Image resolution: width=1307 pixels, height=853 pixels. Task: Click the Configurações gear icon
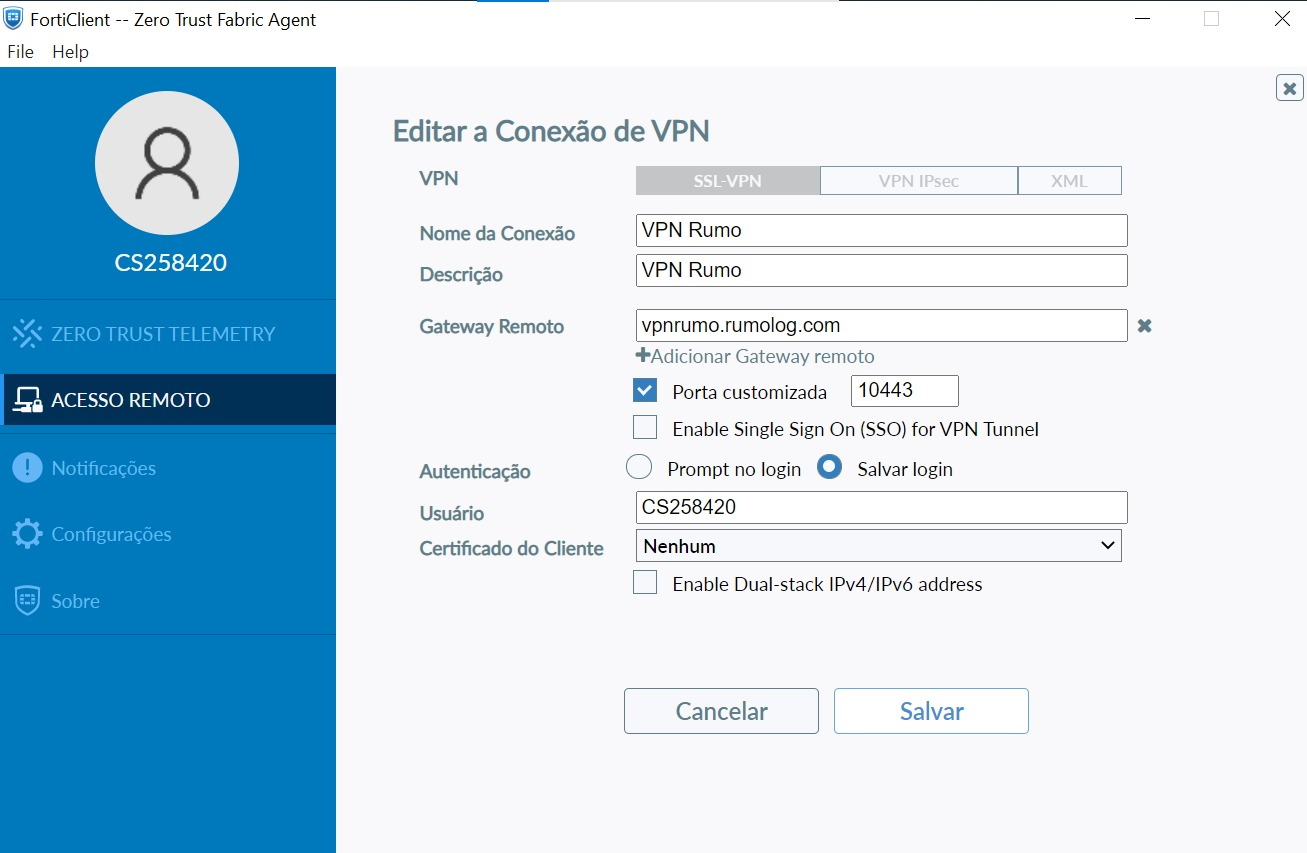(x=27, y=534)
